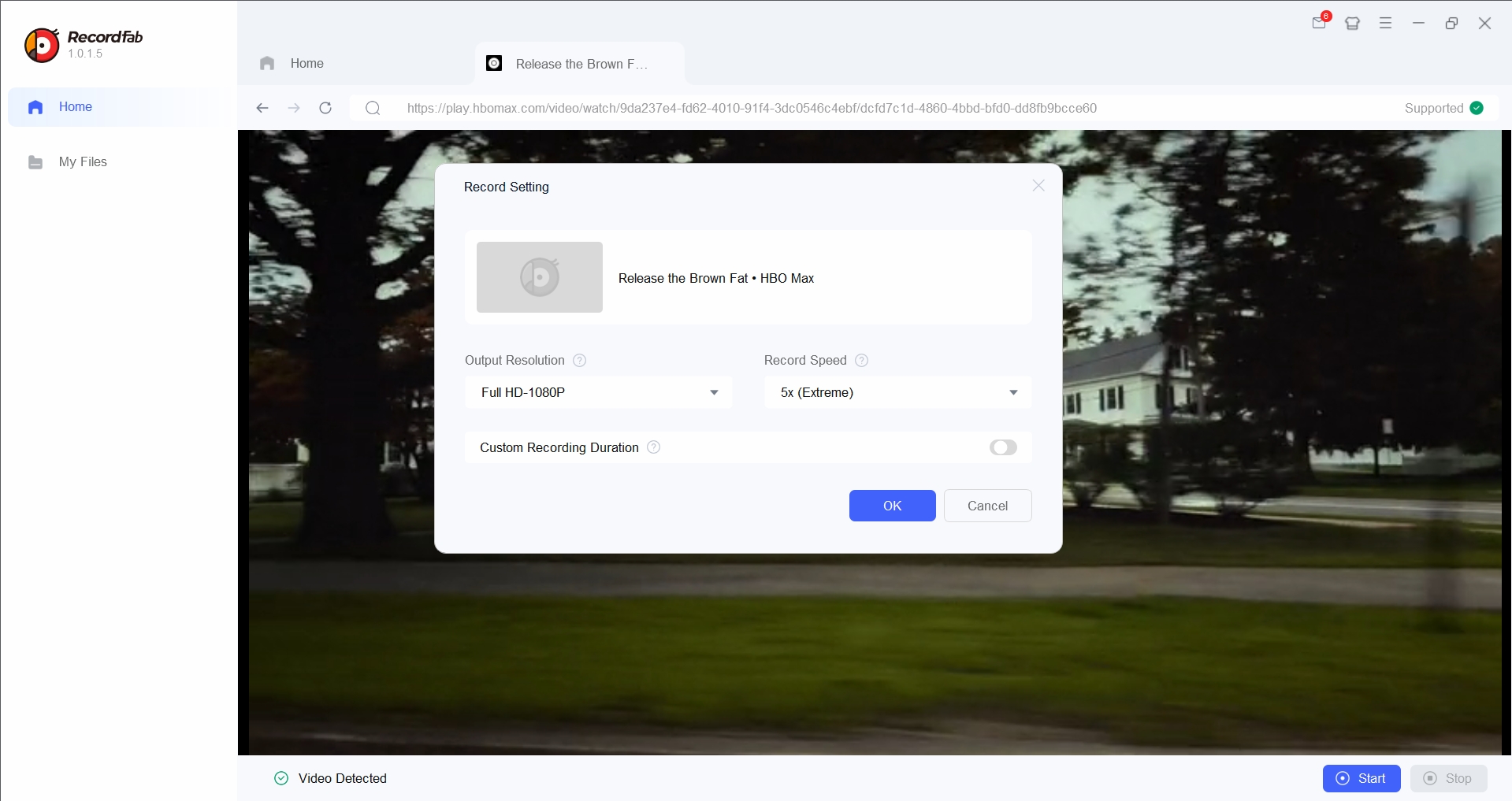
Task: Click the RecordFab logo
Action: (x=41, y=45)
